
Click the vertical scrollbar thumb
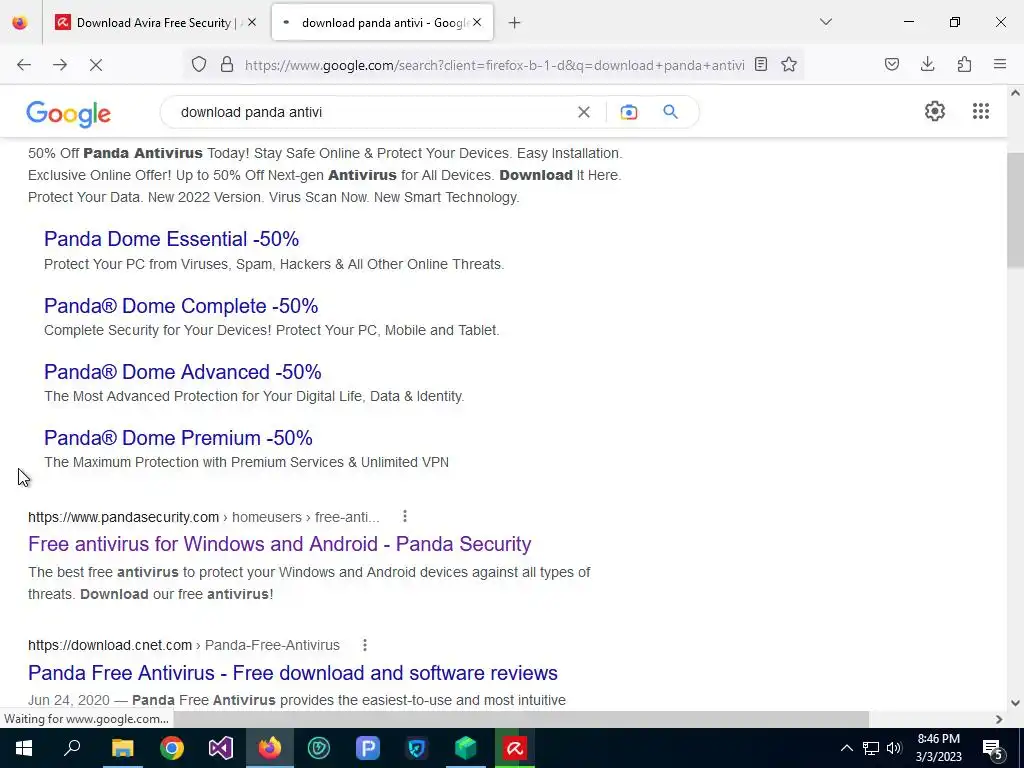click(1015, 210)
